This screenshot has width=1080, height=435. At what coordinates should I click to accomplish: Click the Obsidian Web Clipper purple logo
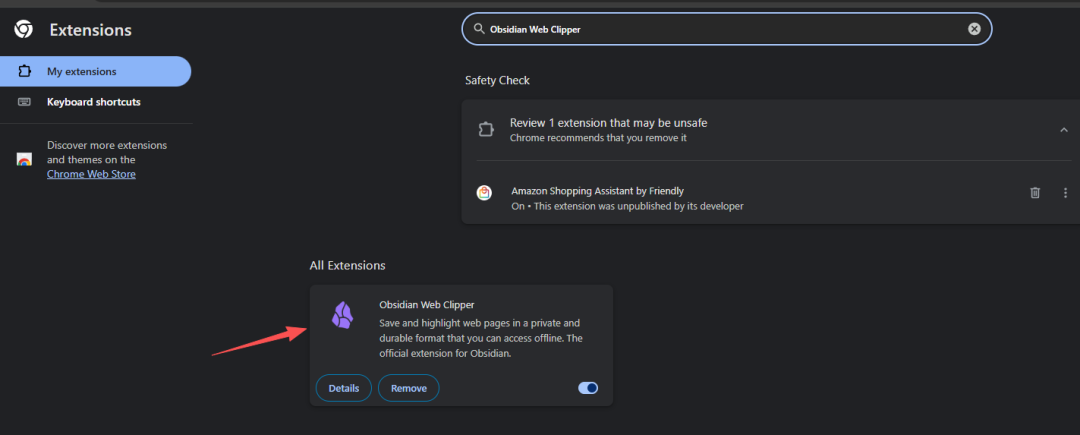pyautogui.click(x=343, y=315)
